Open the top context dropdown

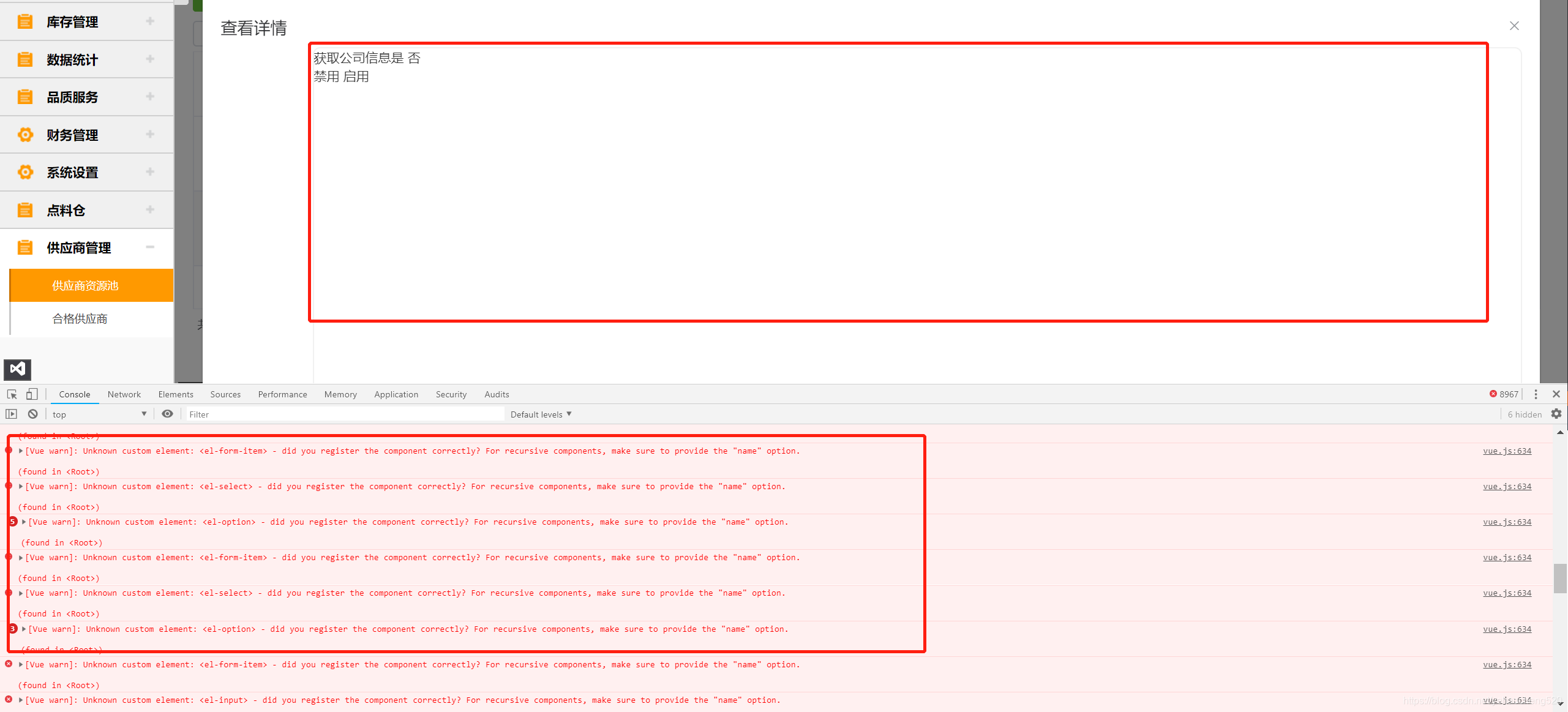pyautogui.click(x=99, y=414)
